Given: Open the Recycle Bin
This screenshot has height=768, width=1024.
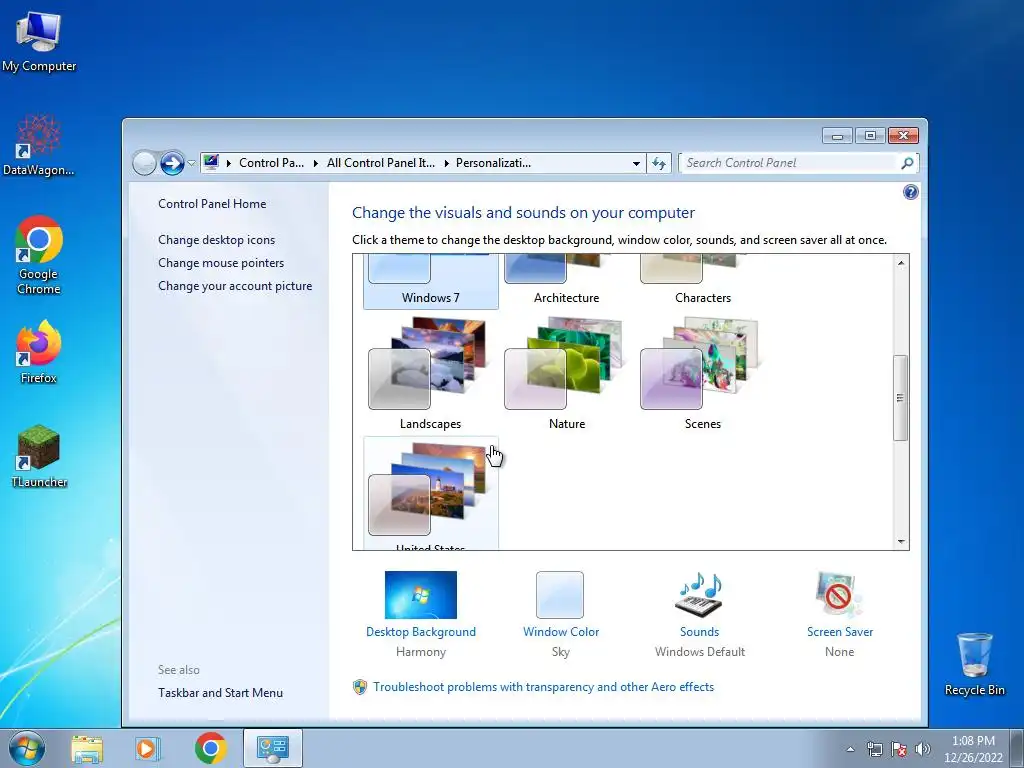Looking at the screenshot, I should point(974,664).
